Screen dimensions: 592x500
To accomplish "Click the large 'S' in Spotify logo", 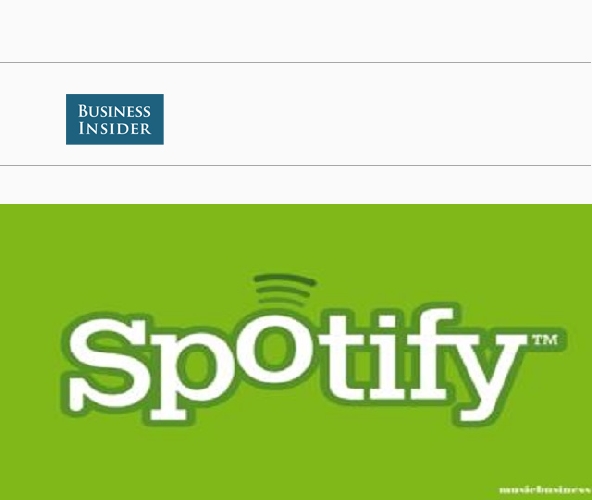I will coord(109,365).
